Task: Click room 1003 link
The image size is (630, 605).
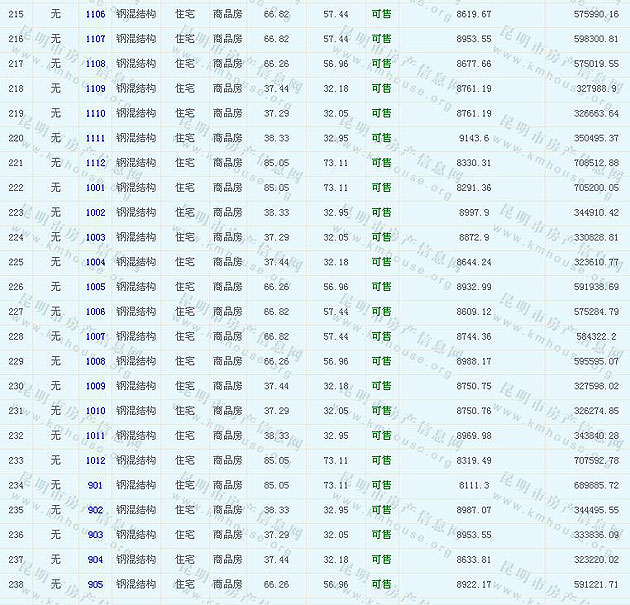Action: 95,237
